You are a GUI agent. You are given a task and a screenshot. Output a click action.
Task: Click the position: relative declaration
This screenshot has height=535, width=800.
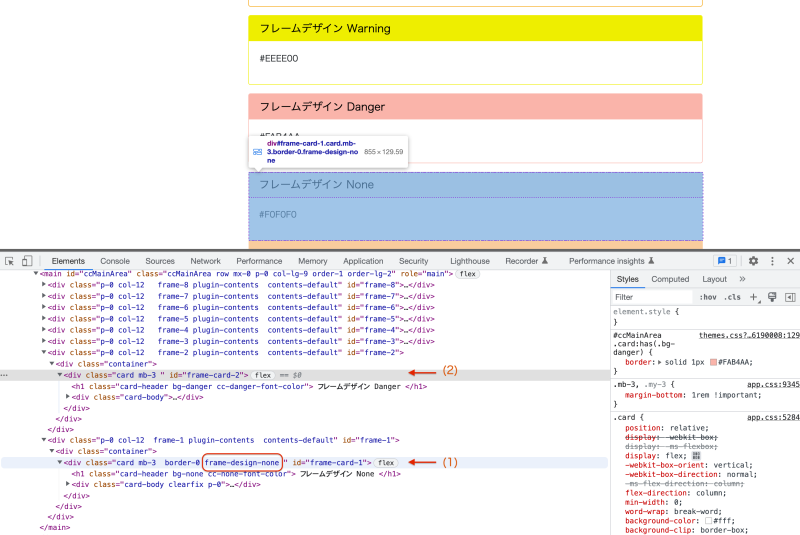point(667,428)
